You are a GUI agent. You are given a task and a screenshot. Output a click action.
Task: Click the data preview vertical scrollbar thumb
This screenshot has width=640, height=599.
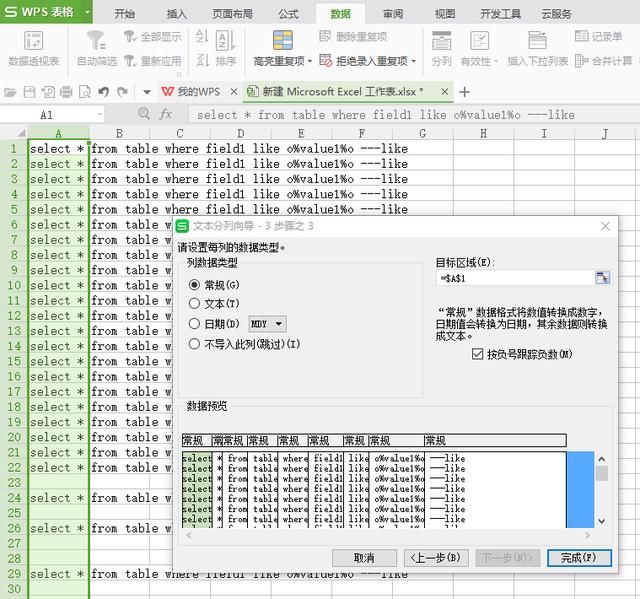(x=602, y=473)
